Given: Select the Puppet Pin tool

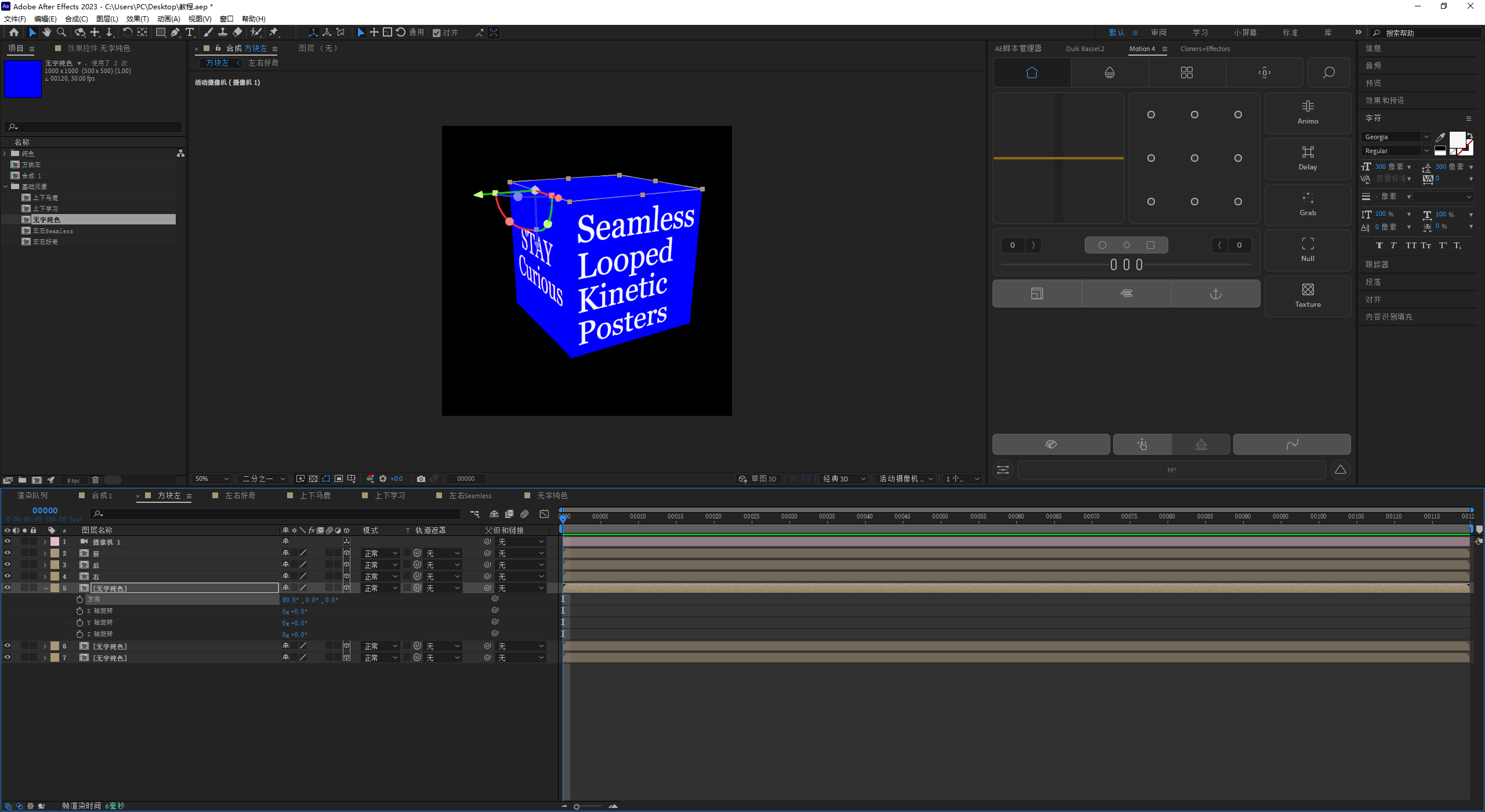Looking at the screenshot, I should click(x=273, y=32).
